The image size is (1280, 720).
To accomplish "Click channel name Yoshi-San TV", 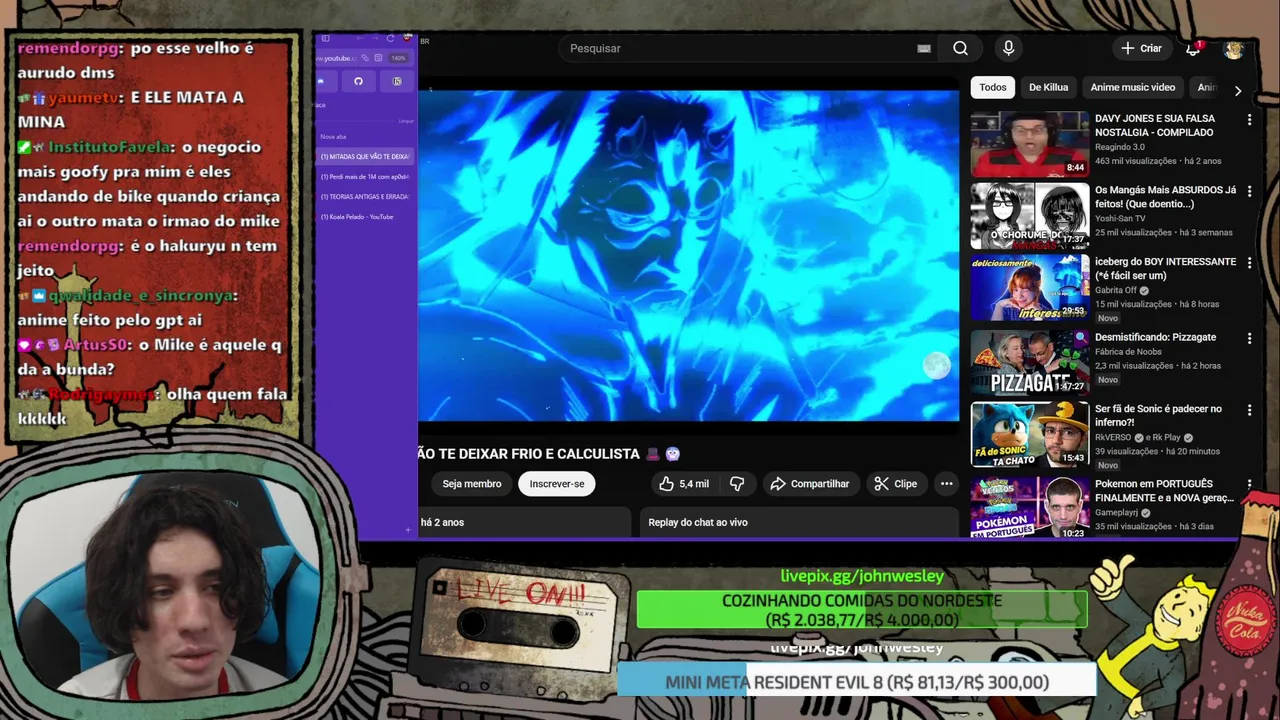I will point(1120,218).
